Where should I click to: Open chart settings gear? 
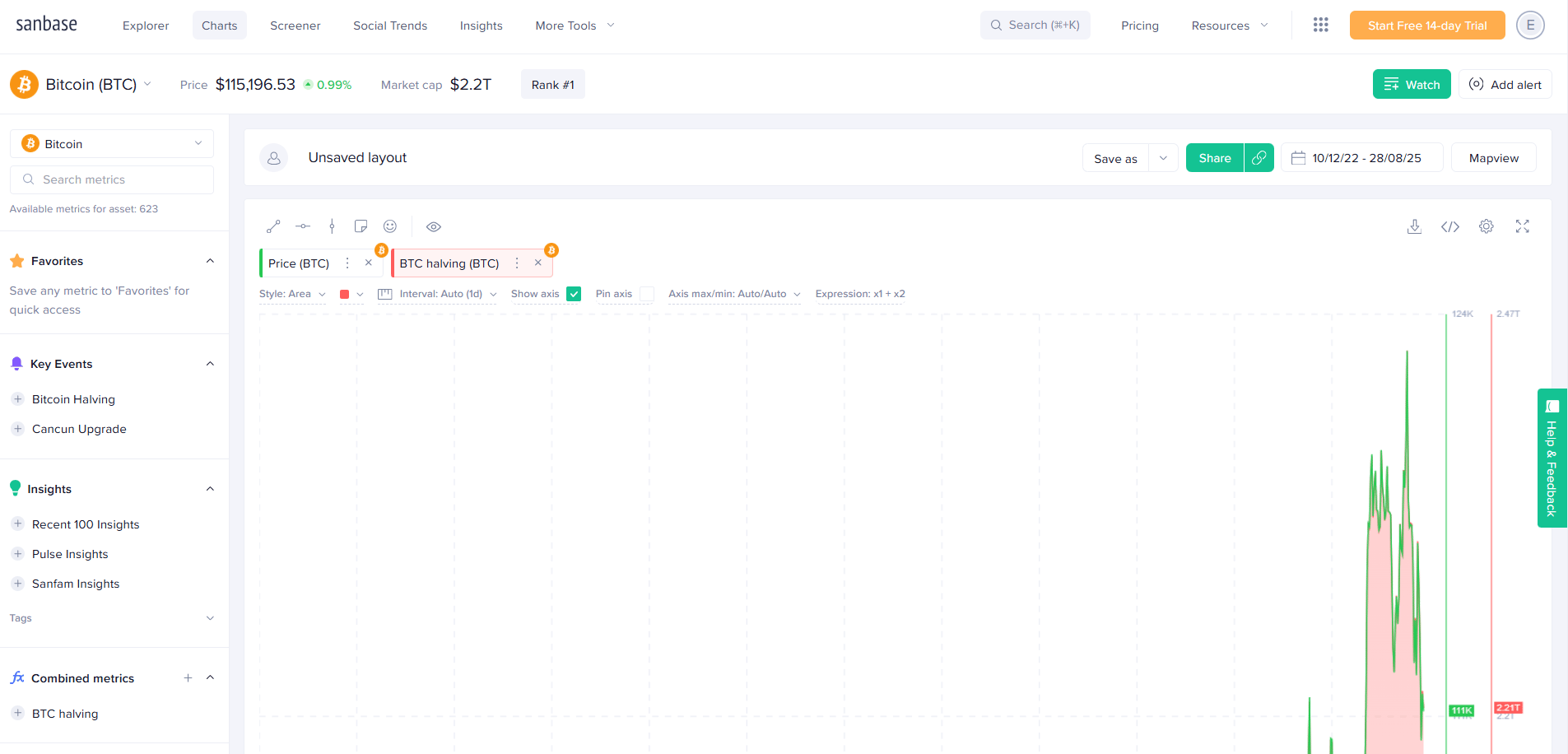1487,226
